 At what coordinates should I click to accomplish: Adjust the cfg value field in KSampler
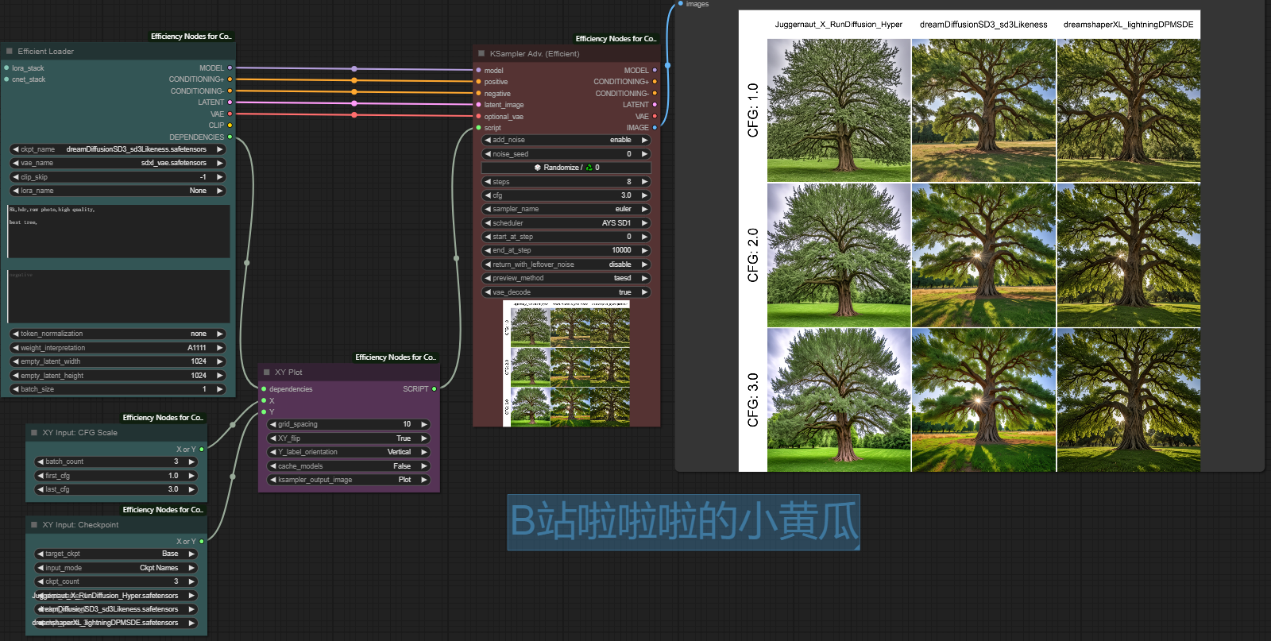(567, 195)
